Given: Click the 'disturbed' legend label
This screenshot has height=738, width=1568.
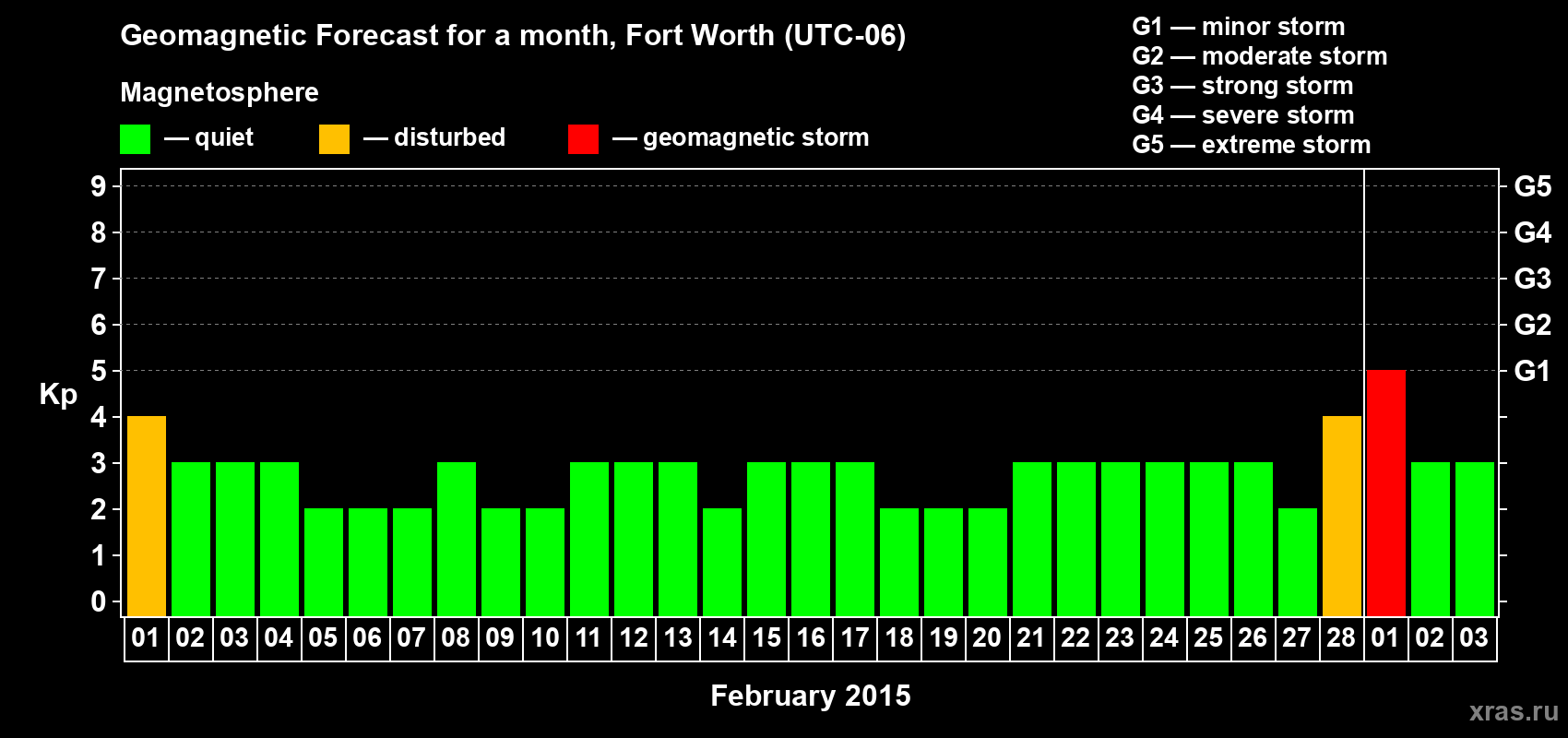Looking at the screenshot, I should [x=449, y=137].
